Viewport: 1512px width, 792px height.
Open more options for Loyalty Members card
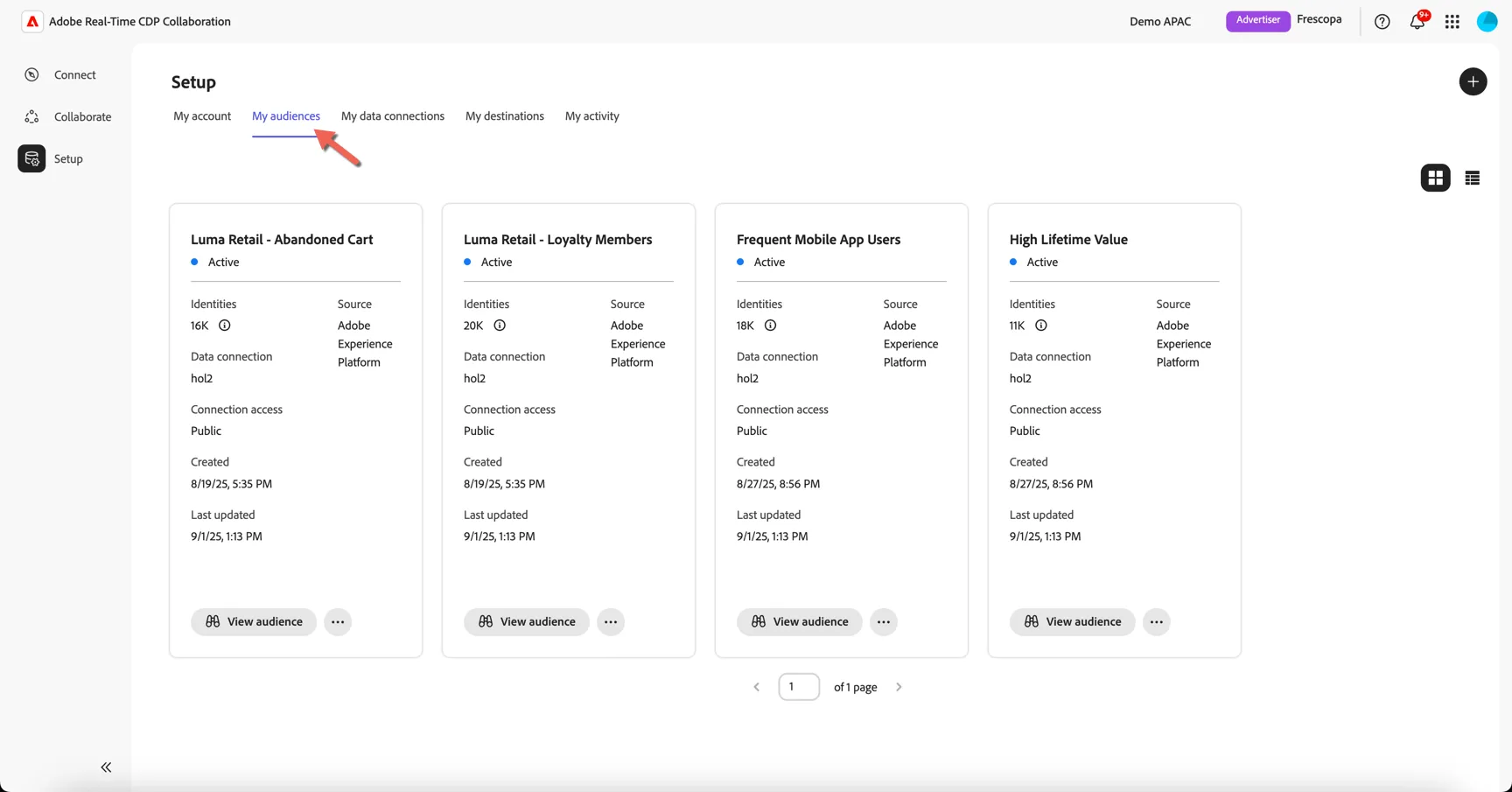click(611, 622)
